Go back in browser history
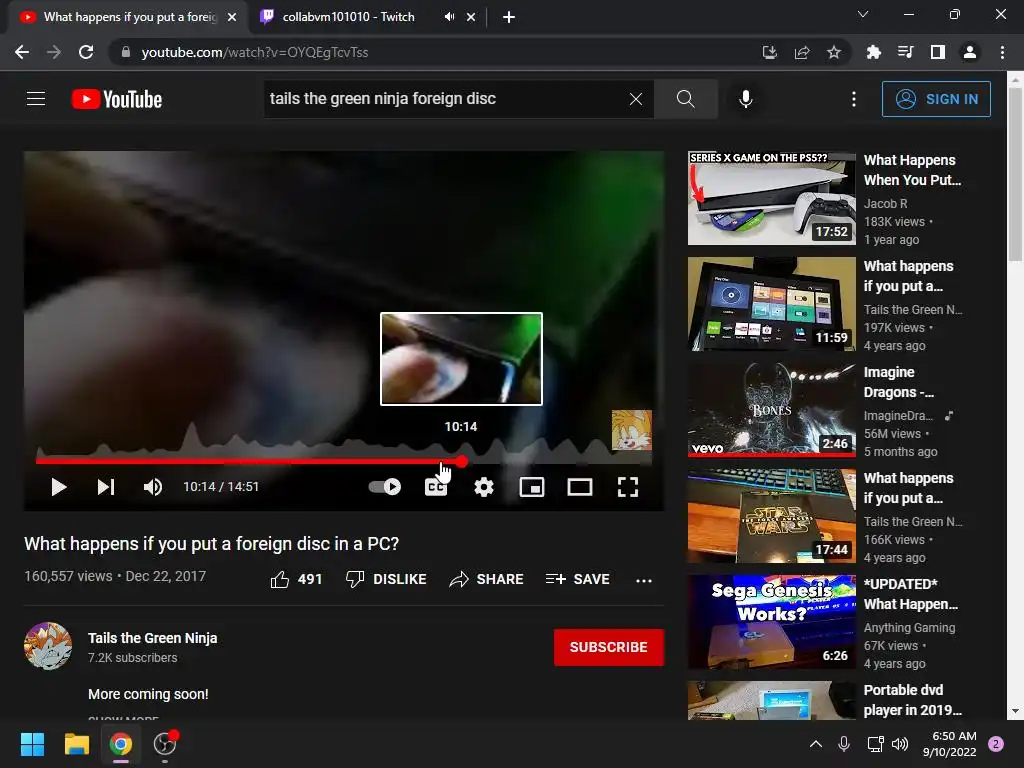The image size is (1024, 768). tap(22, 52)
